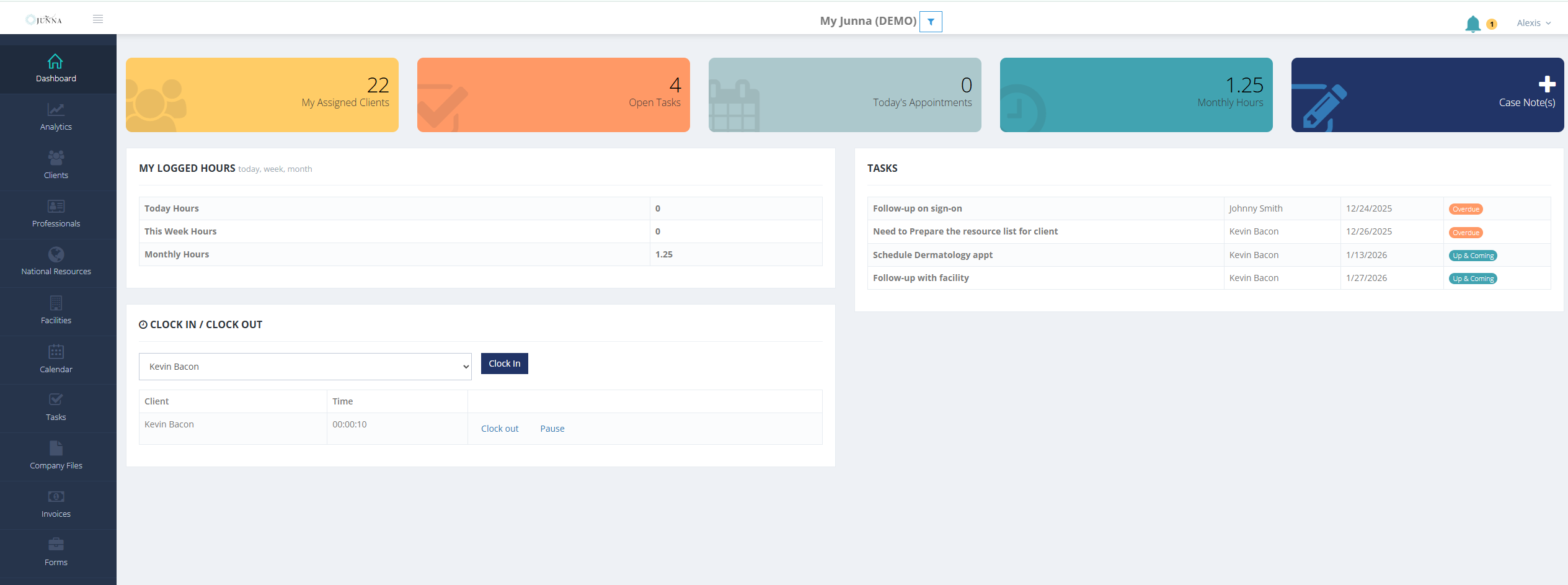Click Up & Coming badge for 1/27/2026
Image resolution: width=1568 pixels, height=585 pixels.
(x=1473, y=279)
